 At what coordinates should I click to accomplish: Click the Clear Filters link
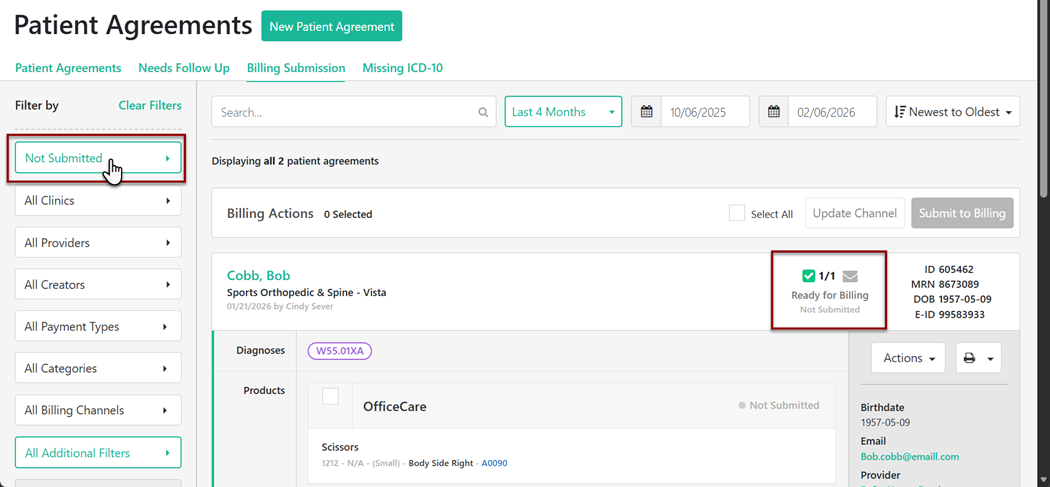pyautogui.click(x=150, y=105)
